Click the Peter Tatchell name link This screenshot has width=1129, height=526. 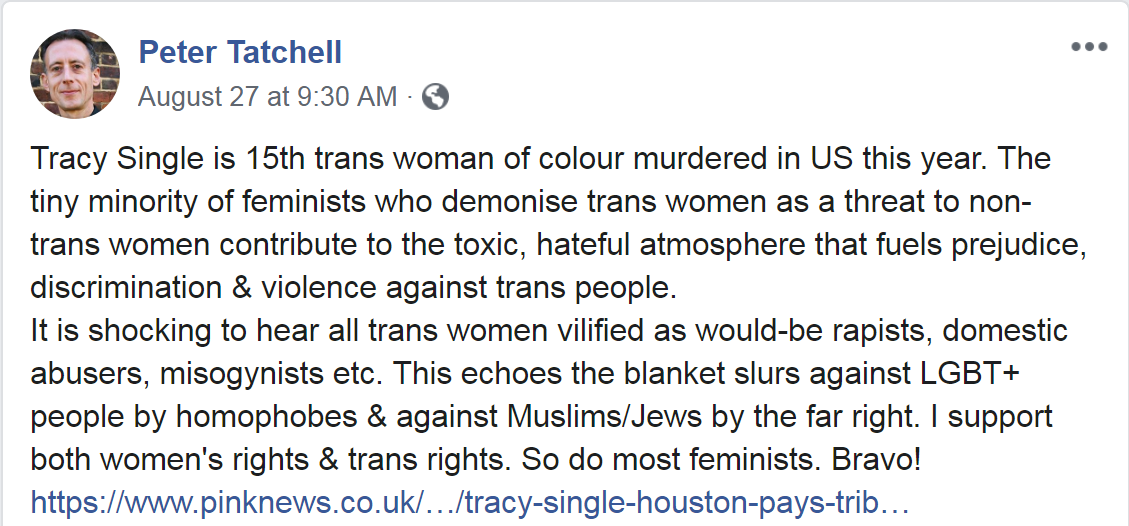tap(240, 52)
